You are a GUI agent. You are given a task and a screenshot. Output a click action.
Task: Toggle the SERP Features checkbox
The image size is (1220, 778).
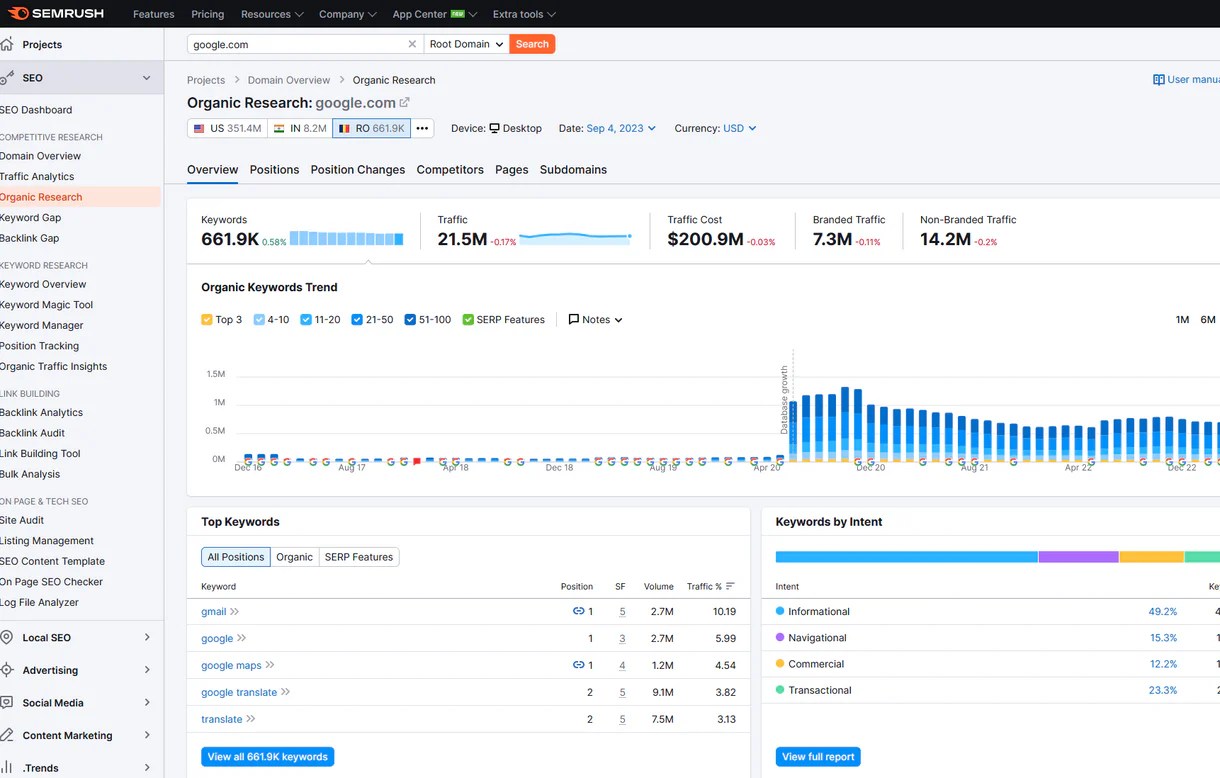tap(468, 319)
